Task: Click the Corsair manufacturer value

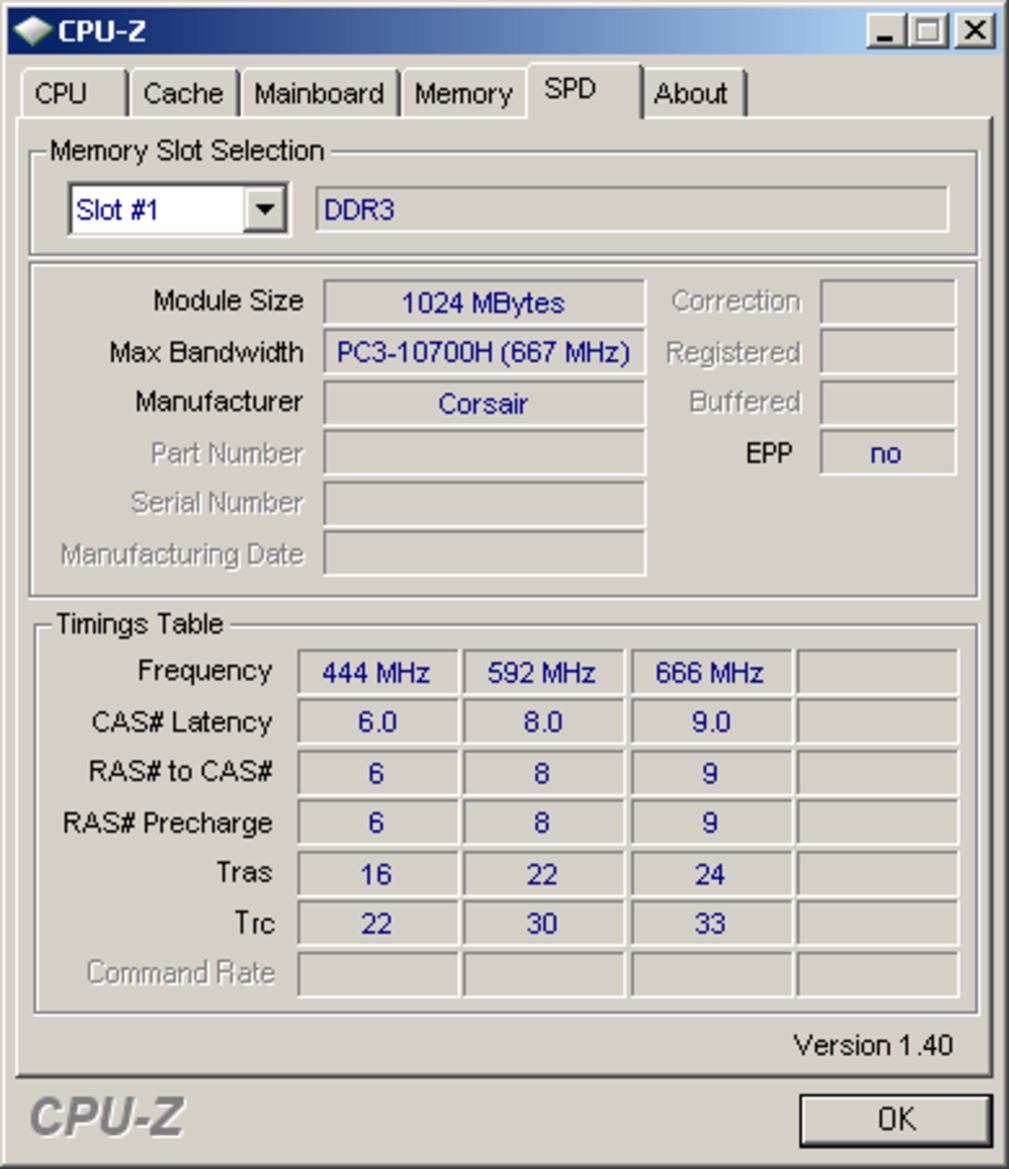Action: click(x=483, y=403)
